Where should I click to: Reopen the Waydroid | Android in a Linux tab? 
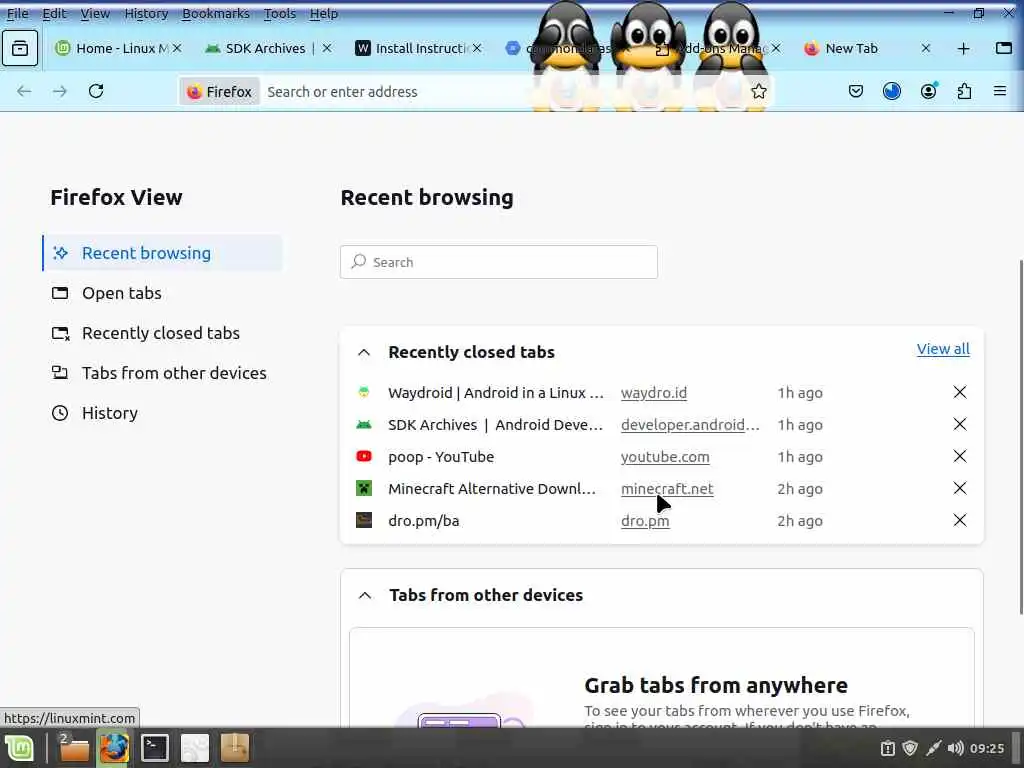point(496,393)
